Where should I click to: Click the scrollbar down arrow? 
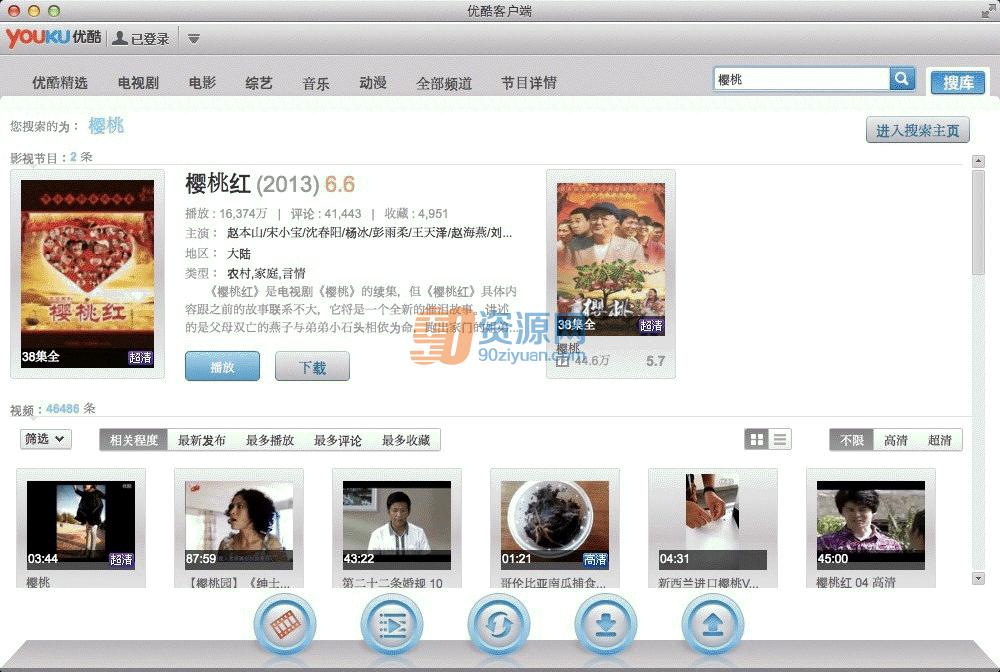[978, 578]
